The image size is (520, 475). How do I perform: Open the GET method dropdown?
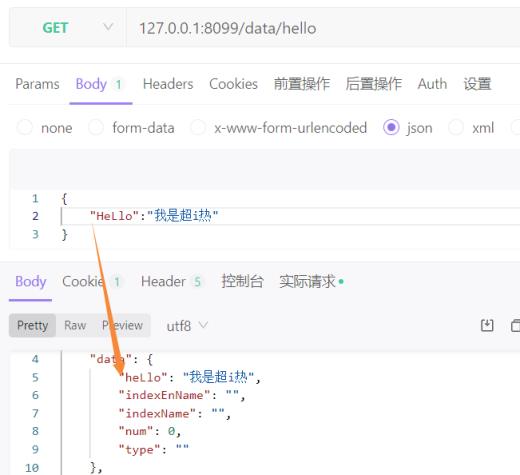pyautogui.click(x=68, y=28)
